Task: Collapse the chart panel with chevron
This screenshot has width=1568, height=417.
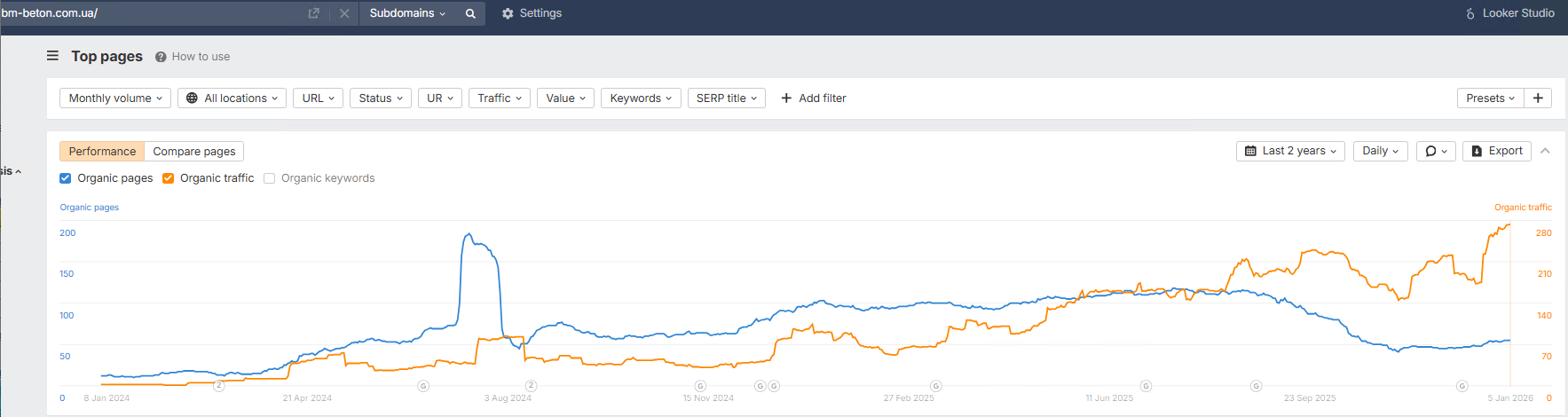Action: point(1545,151)
